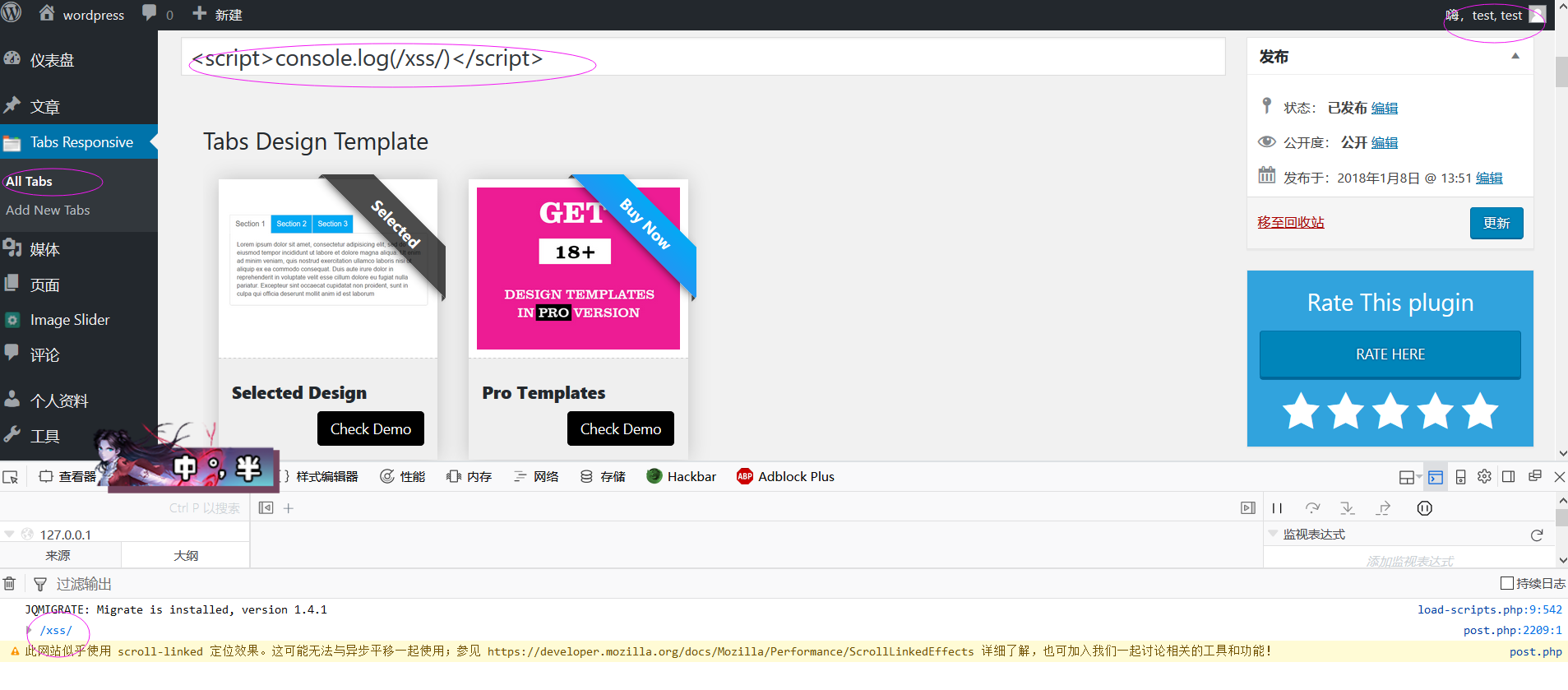The width and height of the screenshot is (1568, 690).
Task: Click the fifth rating star
Action: [x=1479, y=411]
